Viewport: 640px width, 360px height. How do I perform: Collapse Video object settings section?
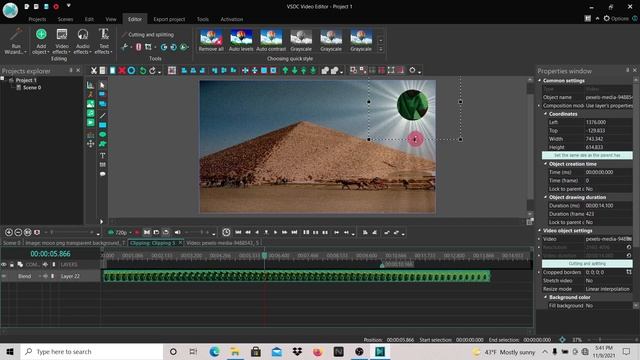540,231
